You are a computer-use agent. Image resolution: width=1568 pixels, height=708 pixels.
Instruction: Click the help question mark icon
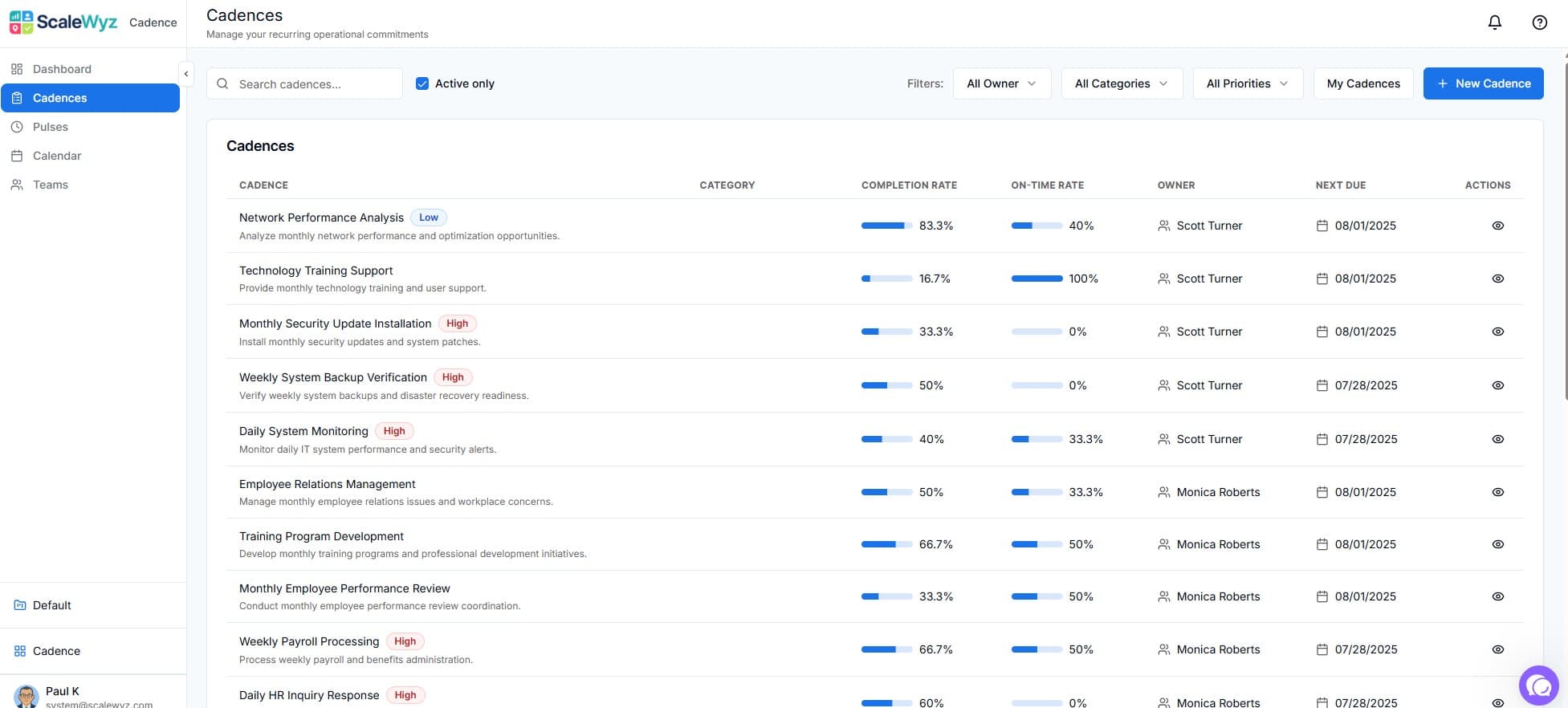point(1539,22)
